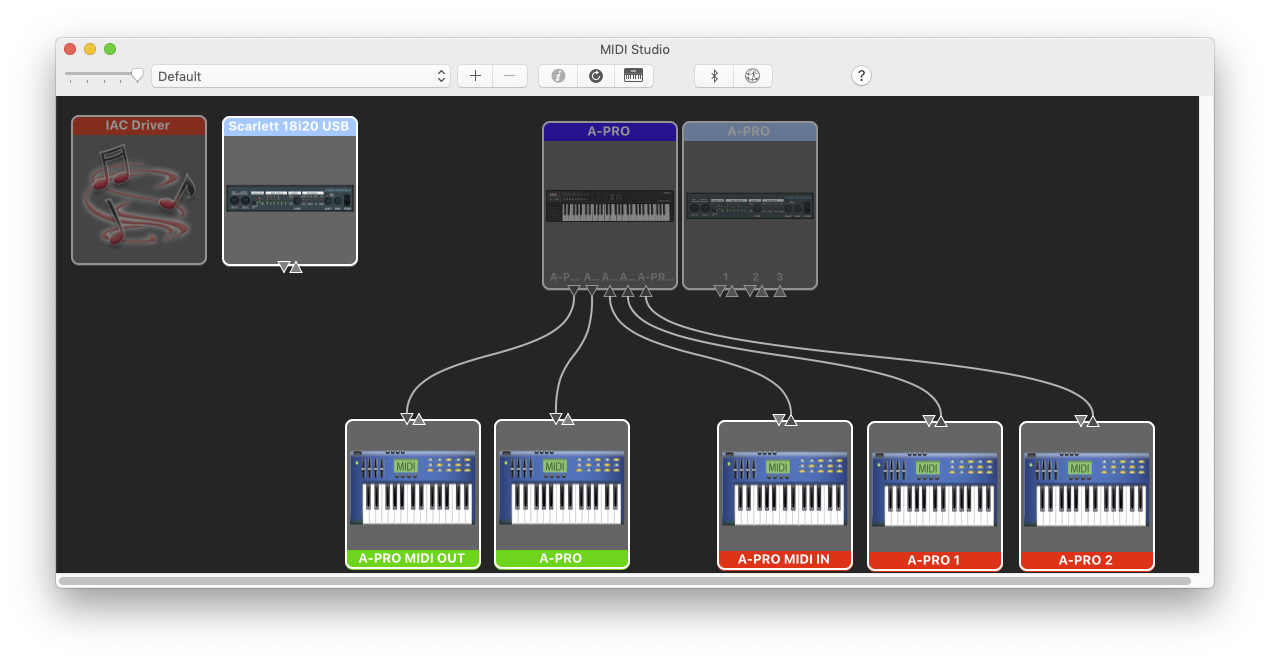The height and width of the screenshot is (662, 1270).
Task: Click Scarlett 18i20 USB up-pointing port arrow
Action: 296,267
